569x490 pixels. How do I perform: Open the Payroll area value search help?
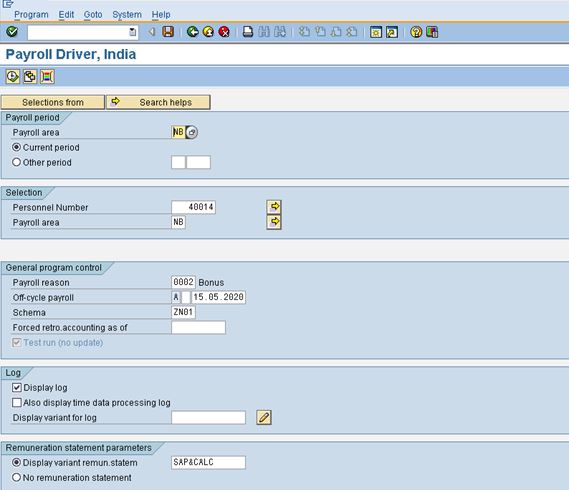pos(192,132)
